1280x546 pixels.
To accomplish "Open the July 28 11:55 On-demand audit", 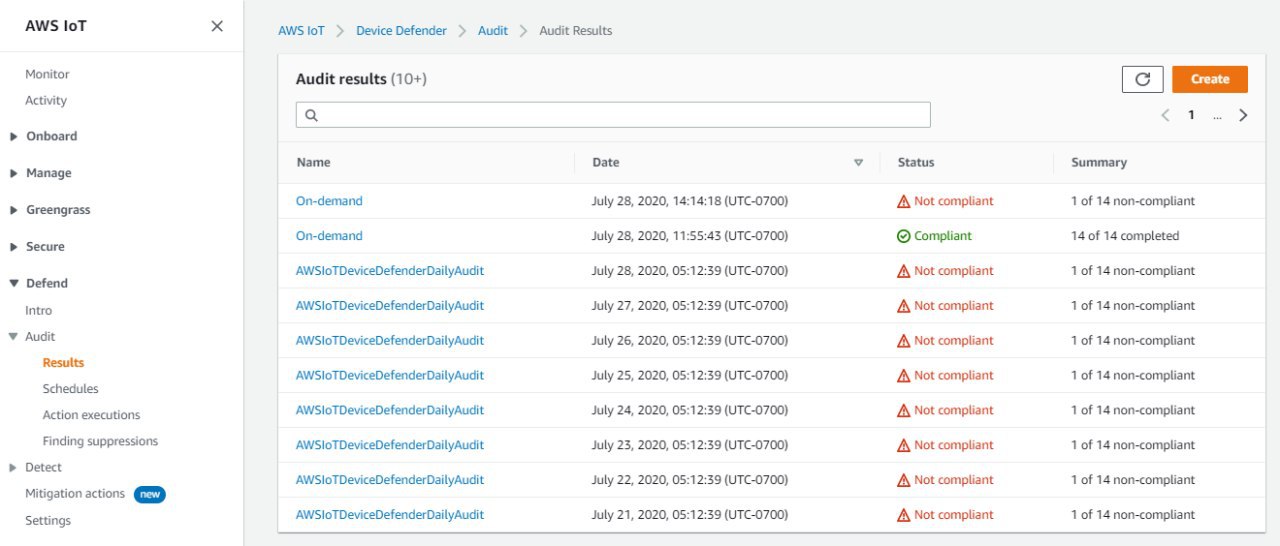I will (329, 236).
